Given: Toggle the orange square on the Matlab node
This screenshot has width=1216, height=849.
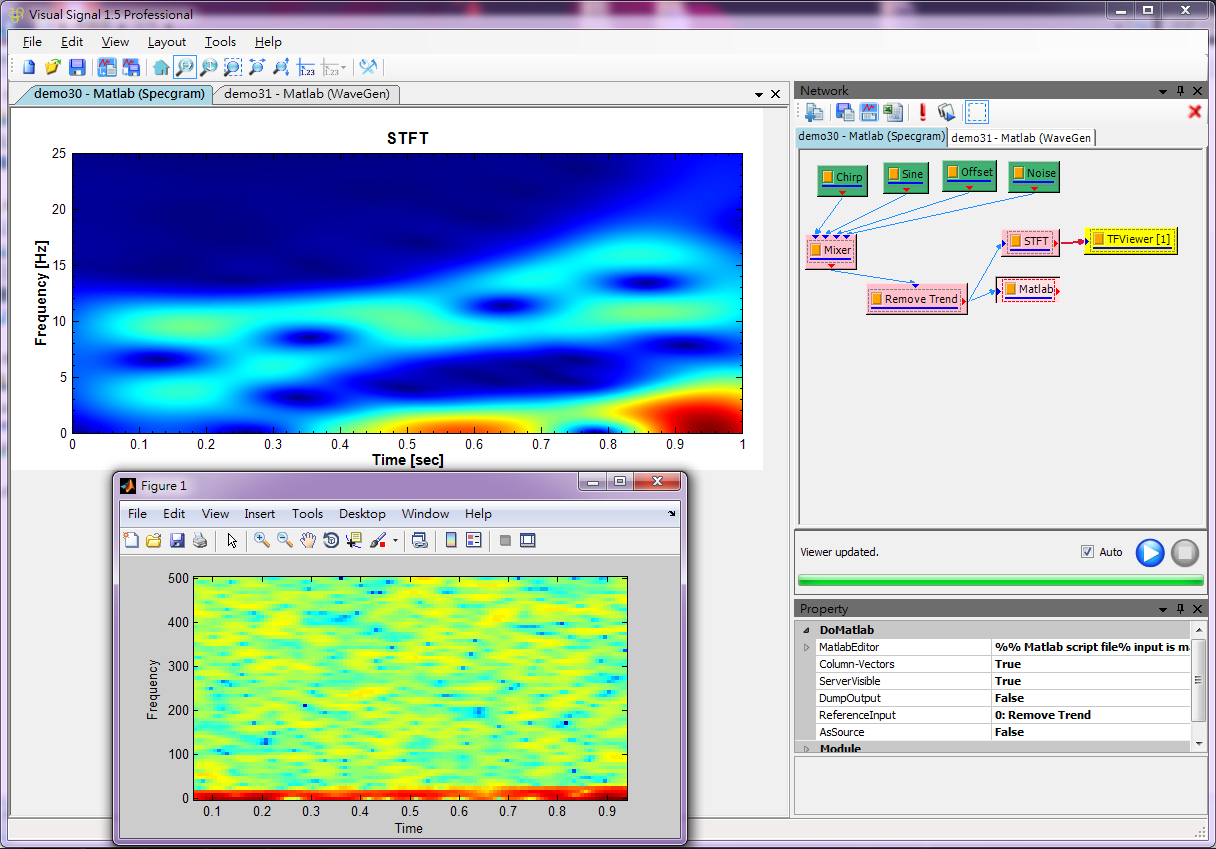Looking at the screenshot, I should 1010,289.
